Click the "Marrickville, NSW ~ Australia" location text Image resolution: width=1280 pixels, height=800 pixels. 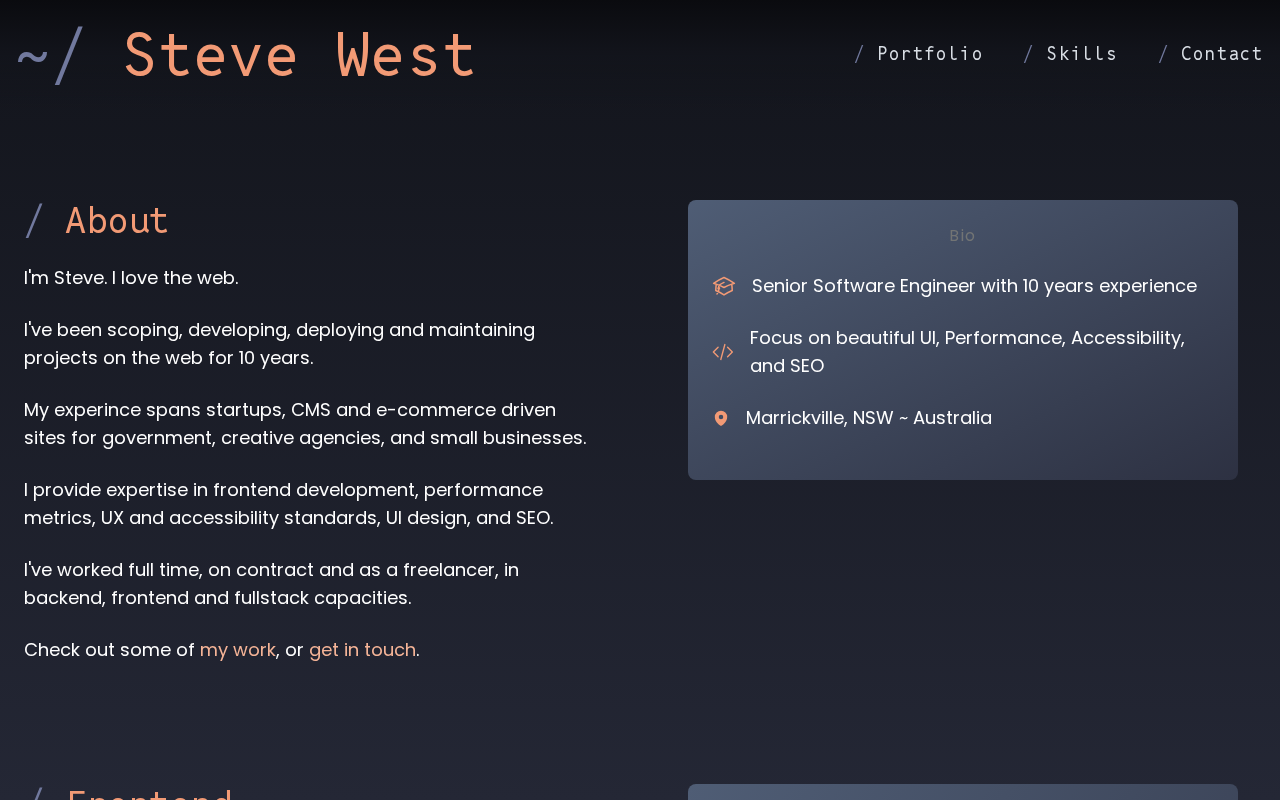(x=869, y=418)
